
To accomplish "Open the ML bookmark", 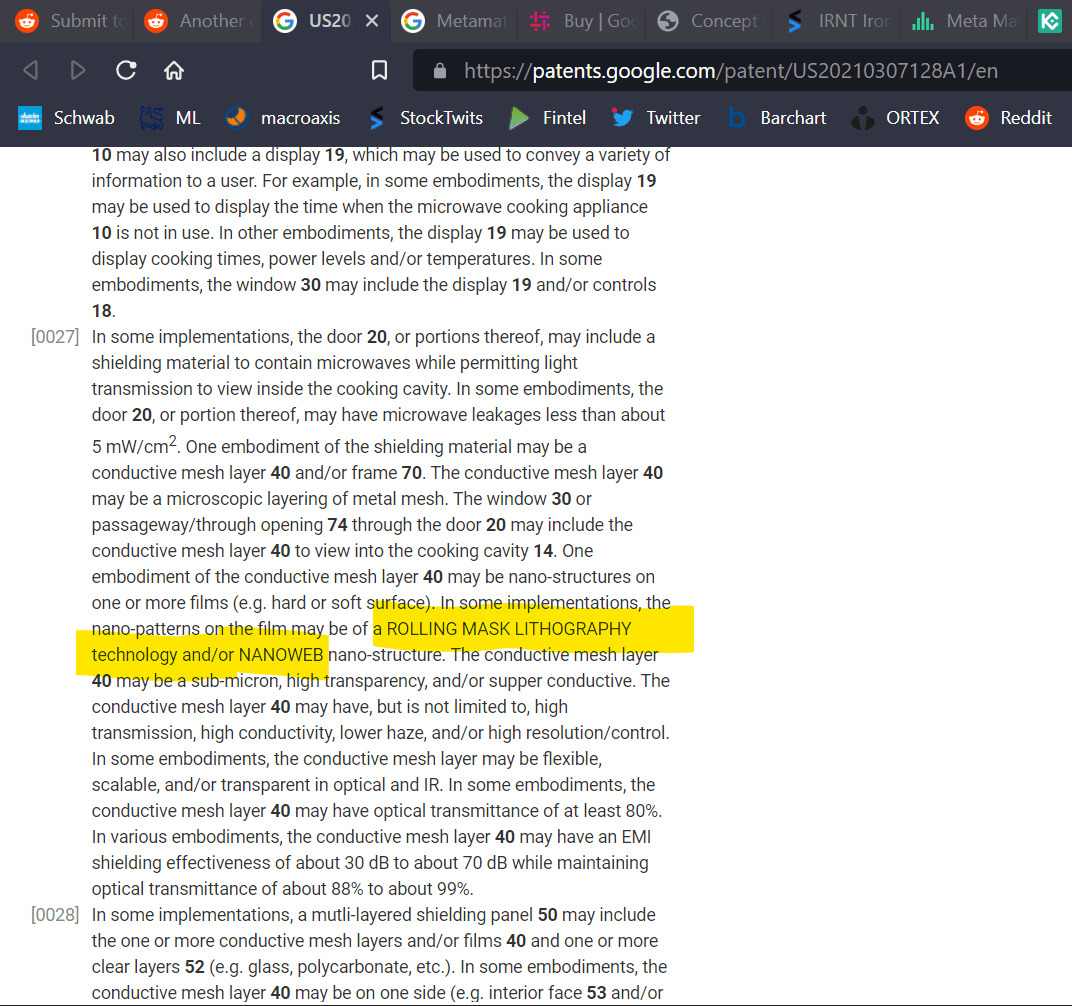I will coord(170,118).
